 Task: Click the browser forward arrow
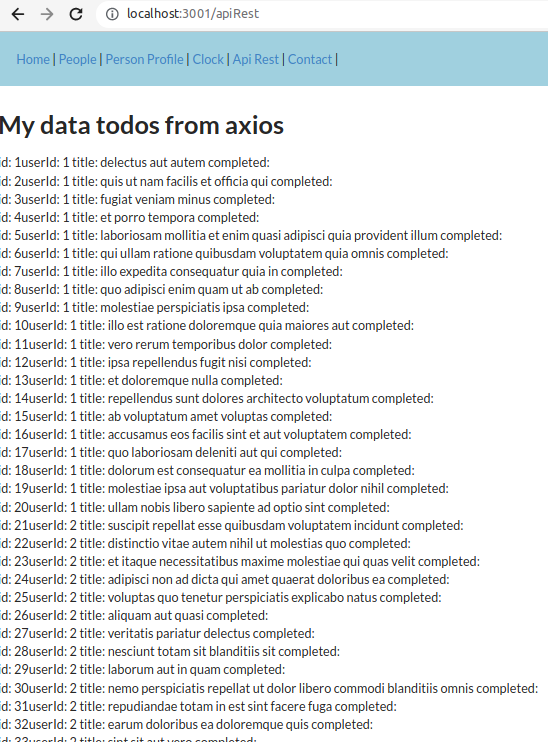47,14
